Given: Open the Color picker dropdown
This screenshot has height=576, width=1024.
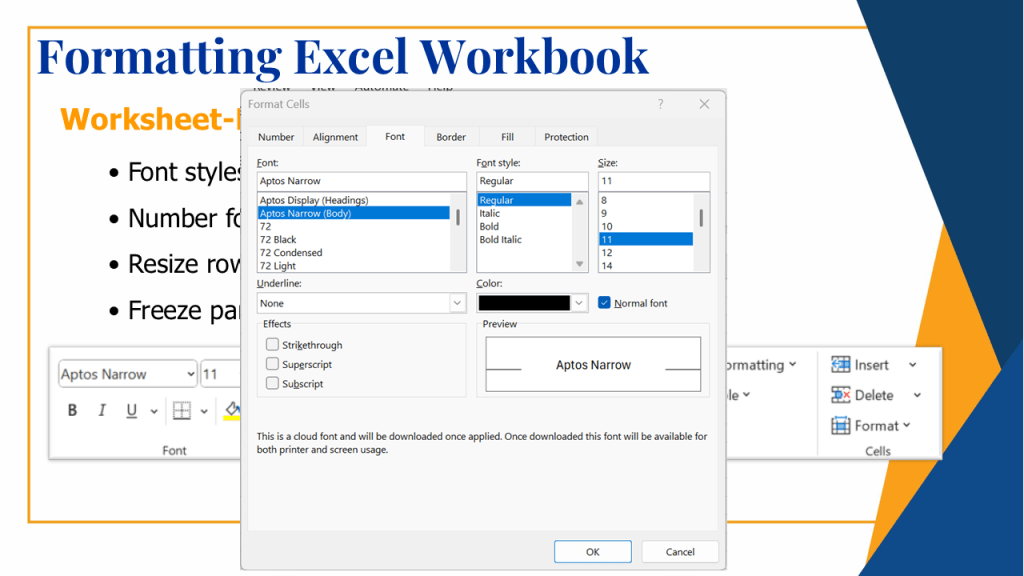Looking at the screenshot, I should pyautogui.click(x=579, y=303).
